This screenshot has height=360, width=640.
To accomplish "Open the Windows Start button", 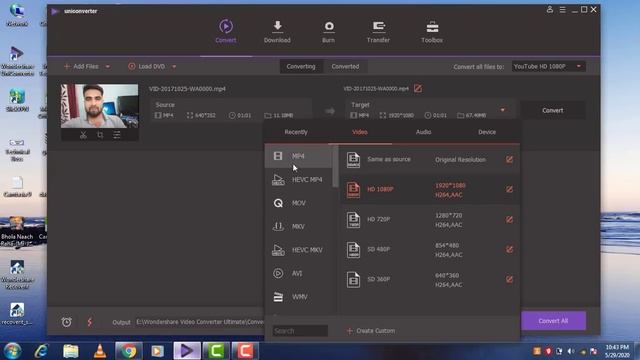I will click(12, 351).
